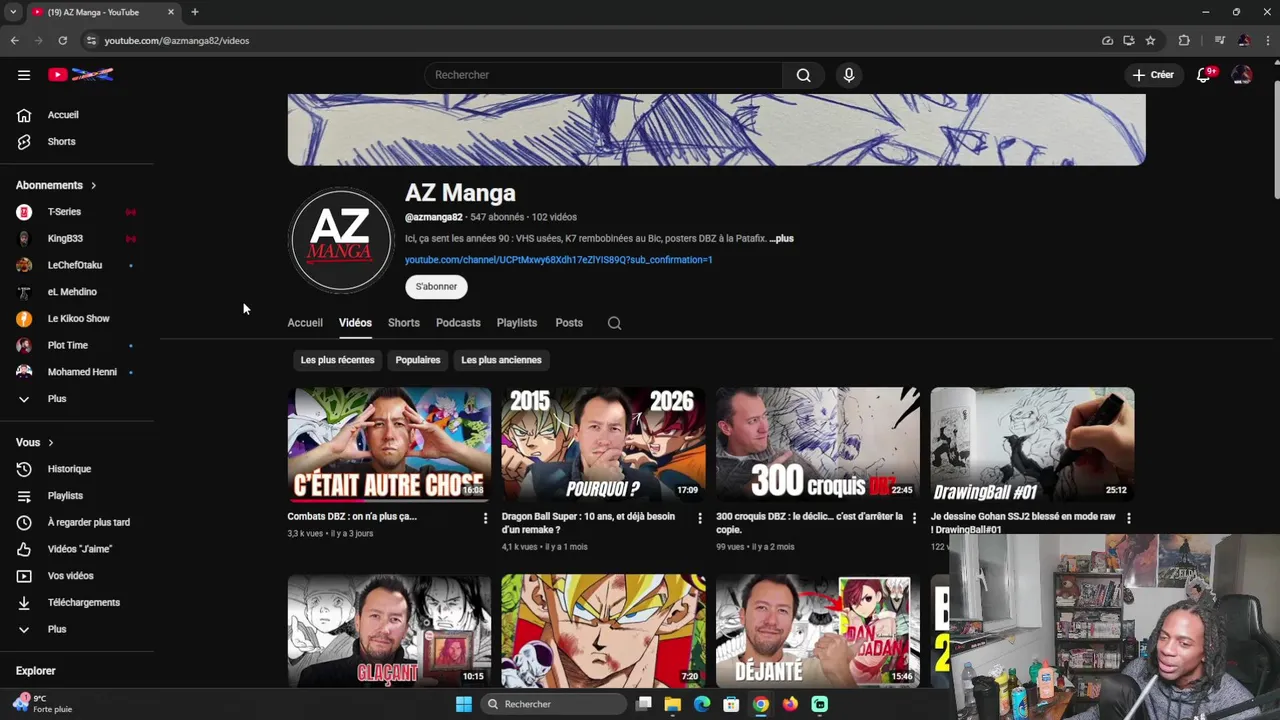Open Dragon Ball Super 10 ans title

(x=588, y=523)
